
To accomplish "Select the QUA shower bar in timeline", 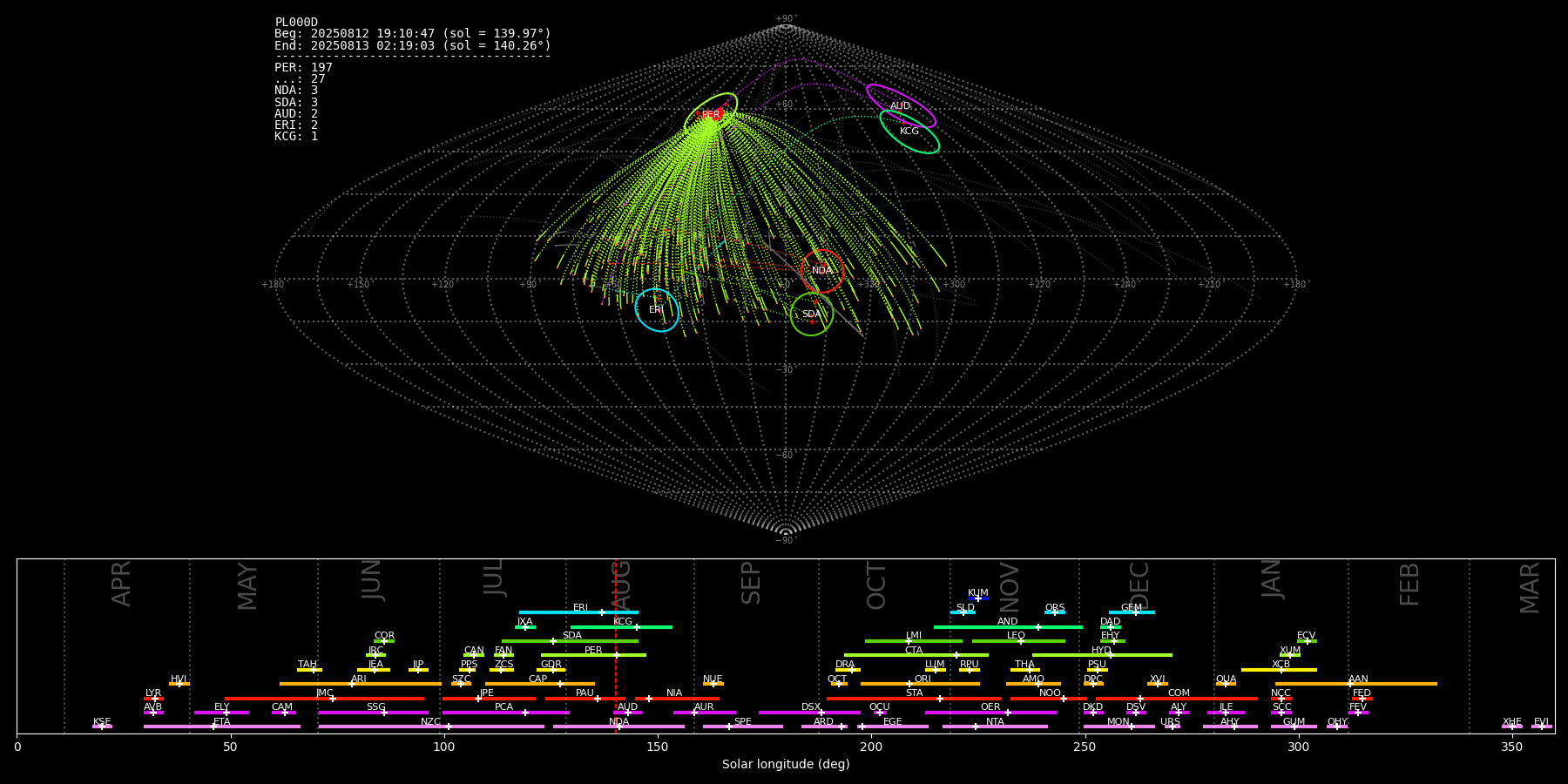I will [x=1226, y=684].
